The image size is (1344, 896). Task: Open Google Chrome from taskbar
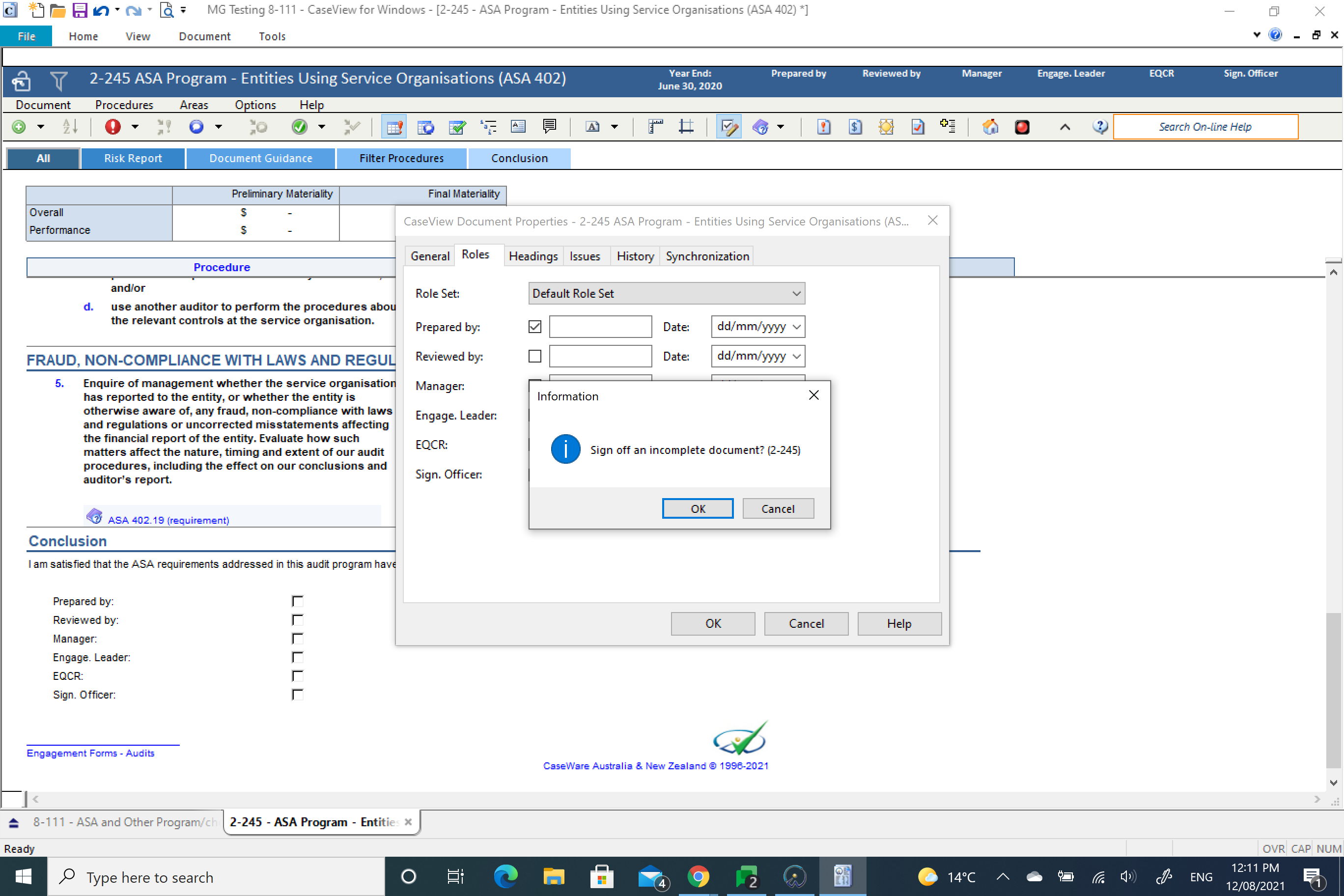698,876
